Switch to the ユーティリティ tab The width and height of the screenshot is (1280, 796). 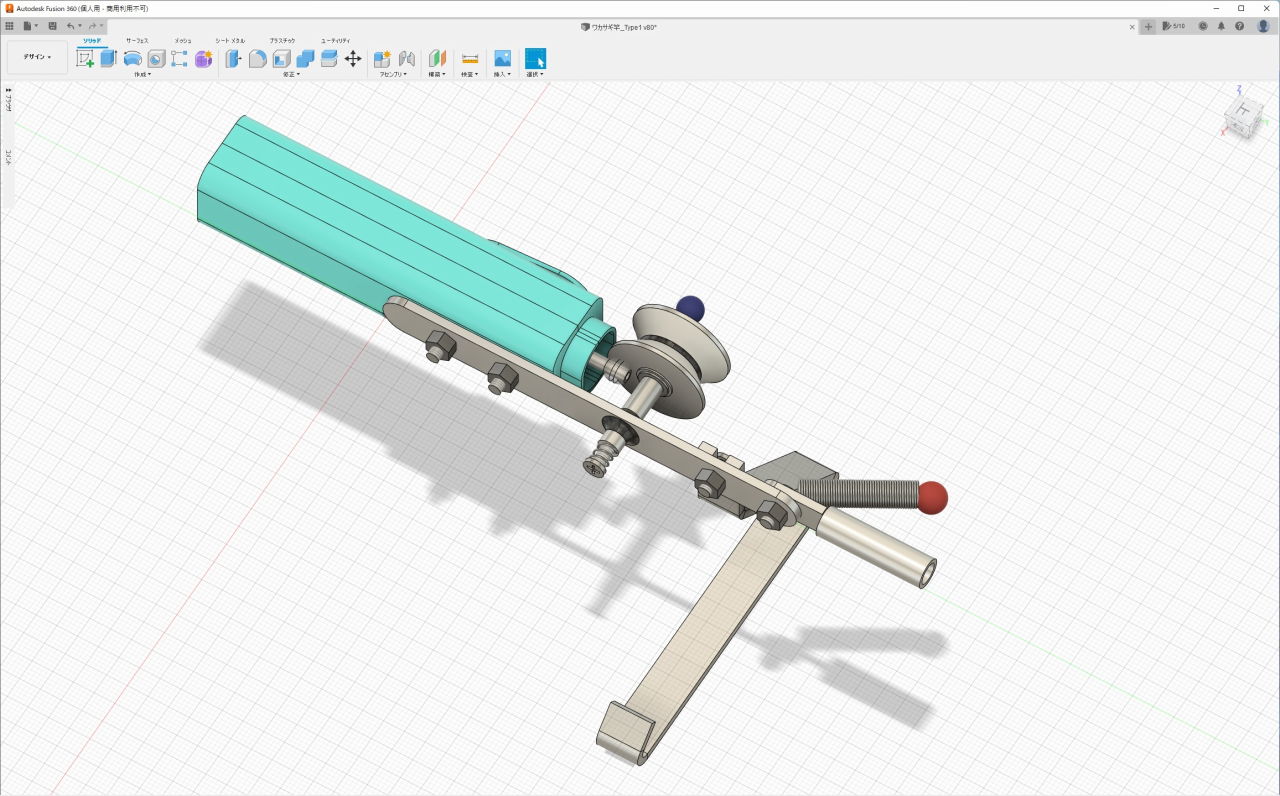click(335, 40)
